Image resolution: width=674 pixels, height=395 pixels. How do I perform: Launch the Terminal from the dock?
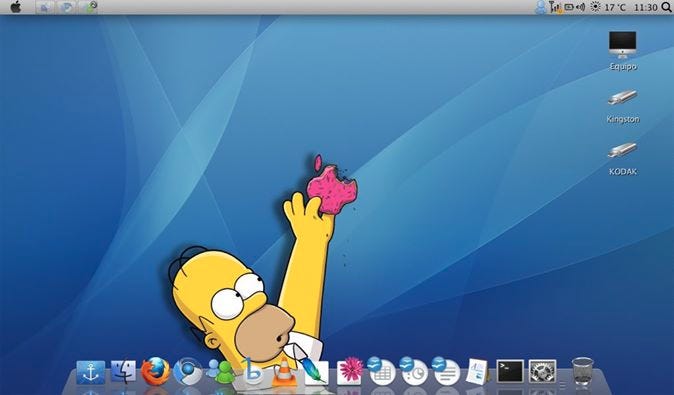pos(510,371)
